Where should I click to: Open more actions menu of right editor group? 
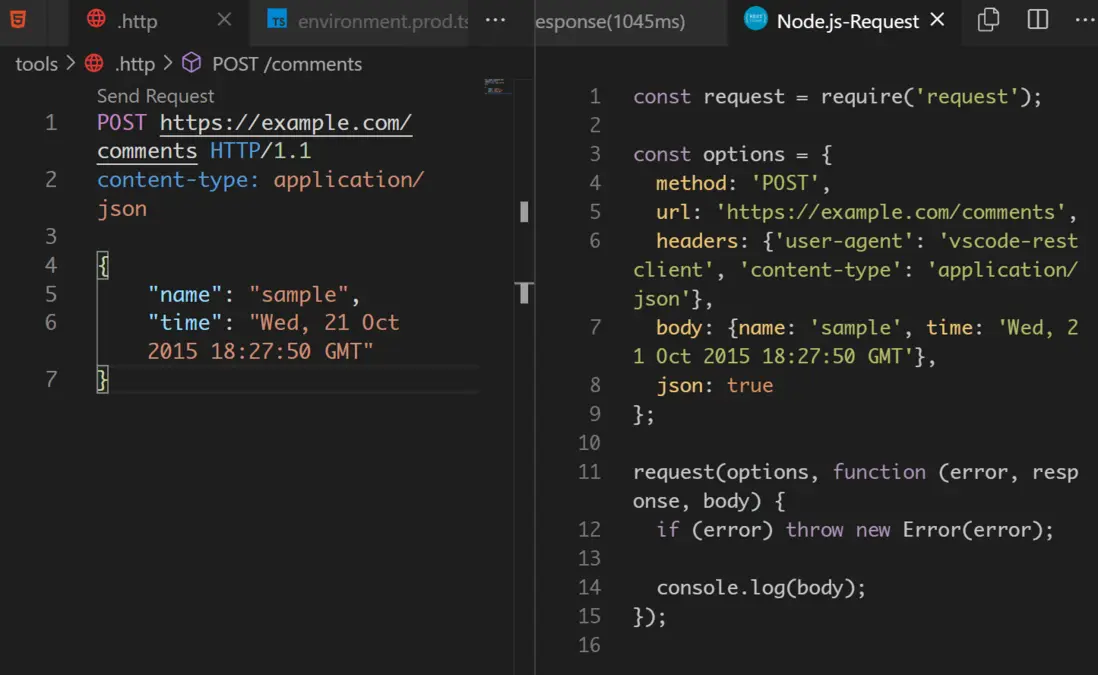pyautogui.click(x=1085, y=20)
